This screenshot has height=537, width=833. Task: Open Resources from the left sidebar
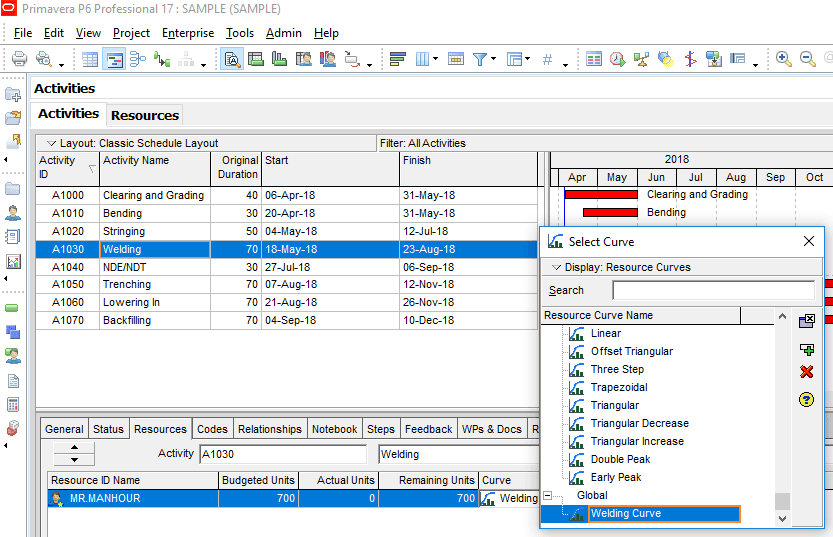(x=13, y=212)
